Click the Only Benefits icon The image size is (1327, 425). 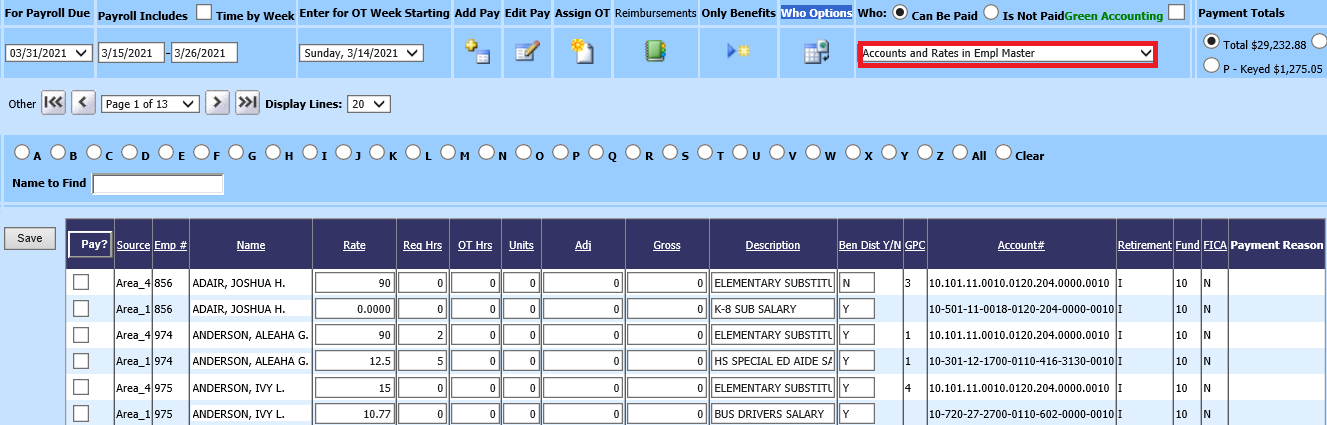(738, 52)
